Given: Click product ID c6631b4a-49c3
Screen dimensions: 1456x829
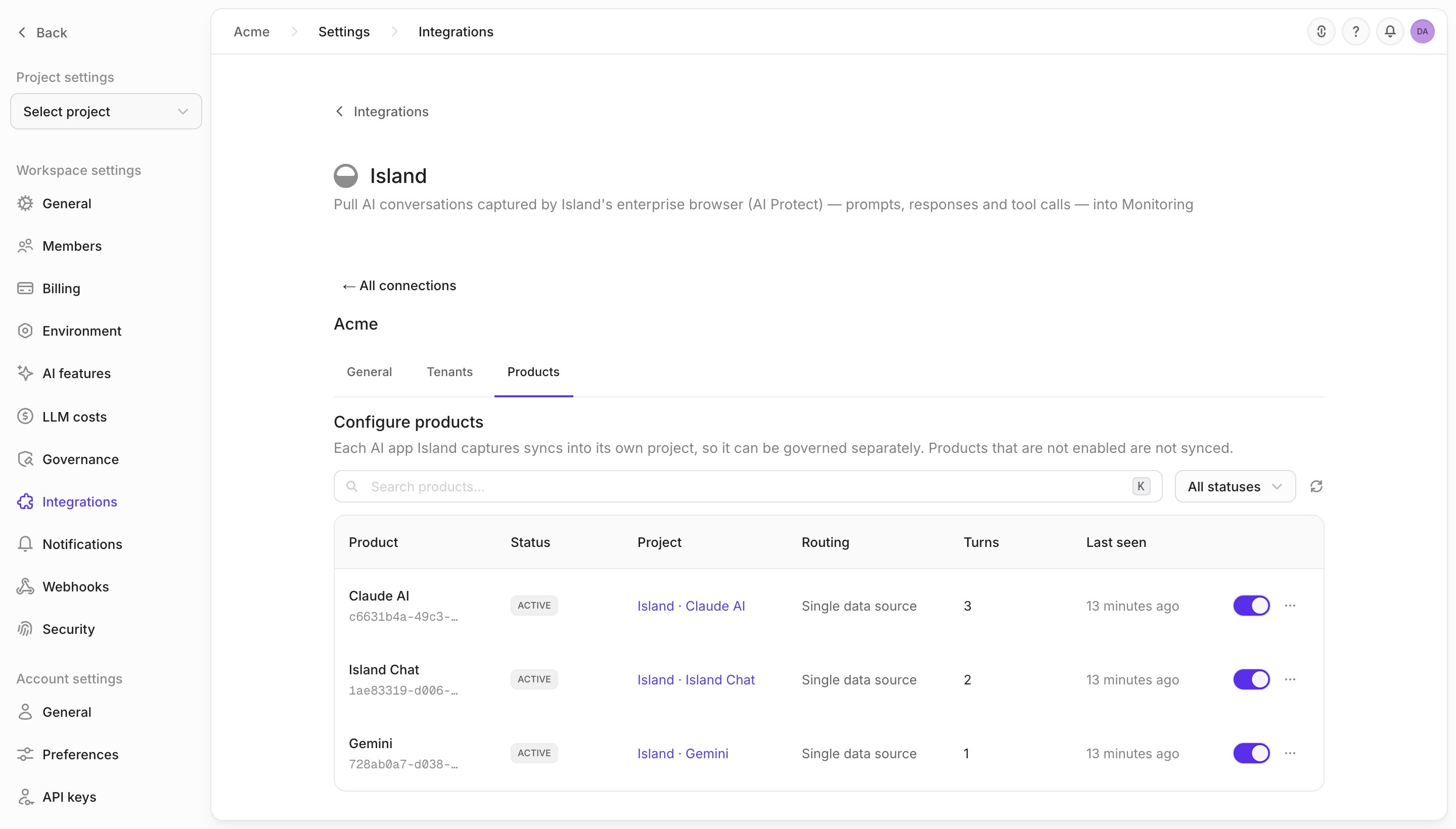Looking at the screenshot, I should (x=403, y=617).
